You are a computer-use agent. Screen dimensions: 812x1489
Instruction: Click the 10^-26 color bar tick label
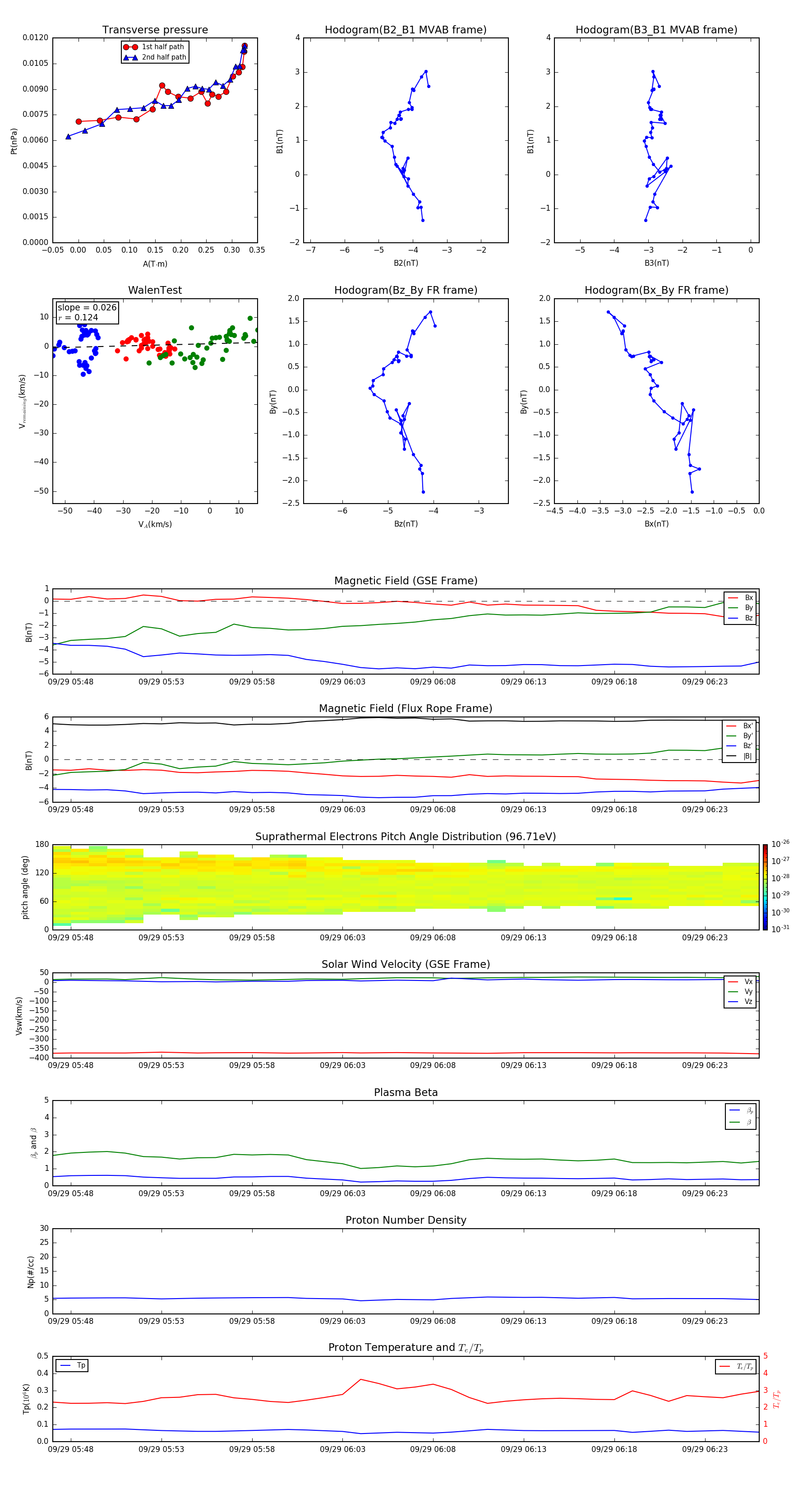point(780,844)
